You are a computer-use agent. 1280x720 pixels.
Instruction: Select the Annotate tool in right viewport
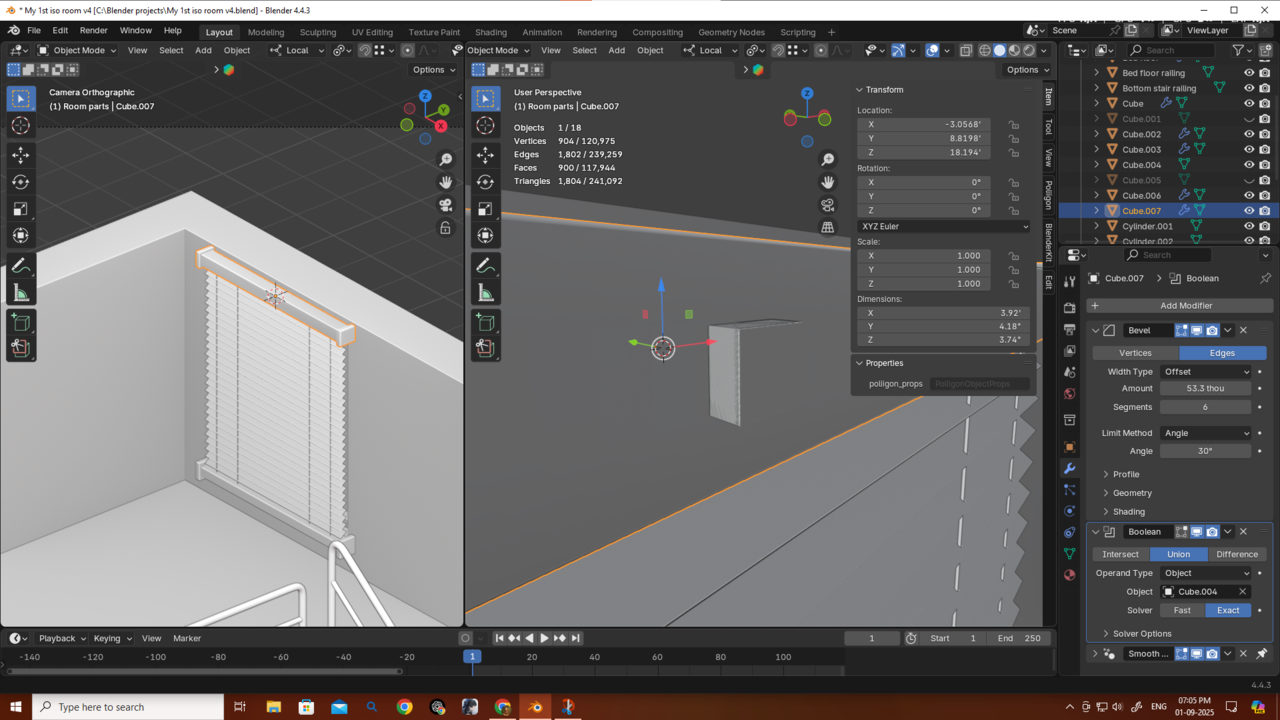(x=485, y=266)
